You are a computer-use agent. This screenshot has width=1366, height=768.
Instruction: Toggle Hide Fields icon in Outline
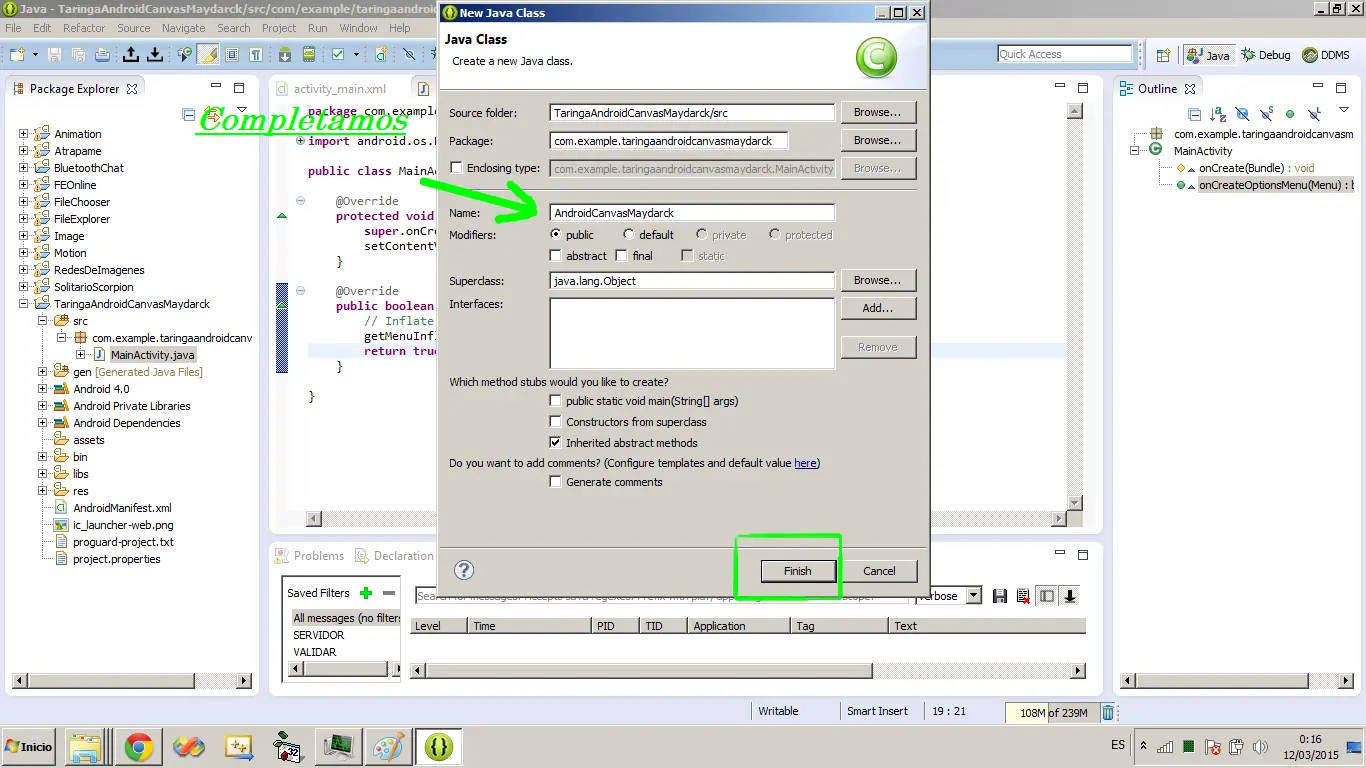click(1242, 115)
